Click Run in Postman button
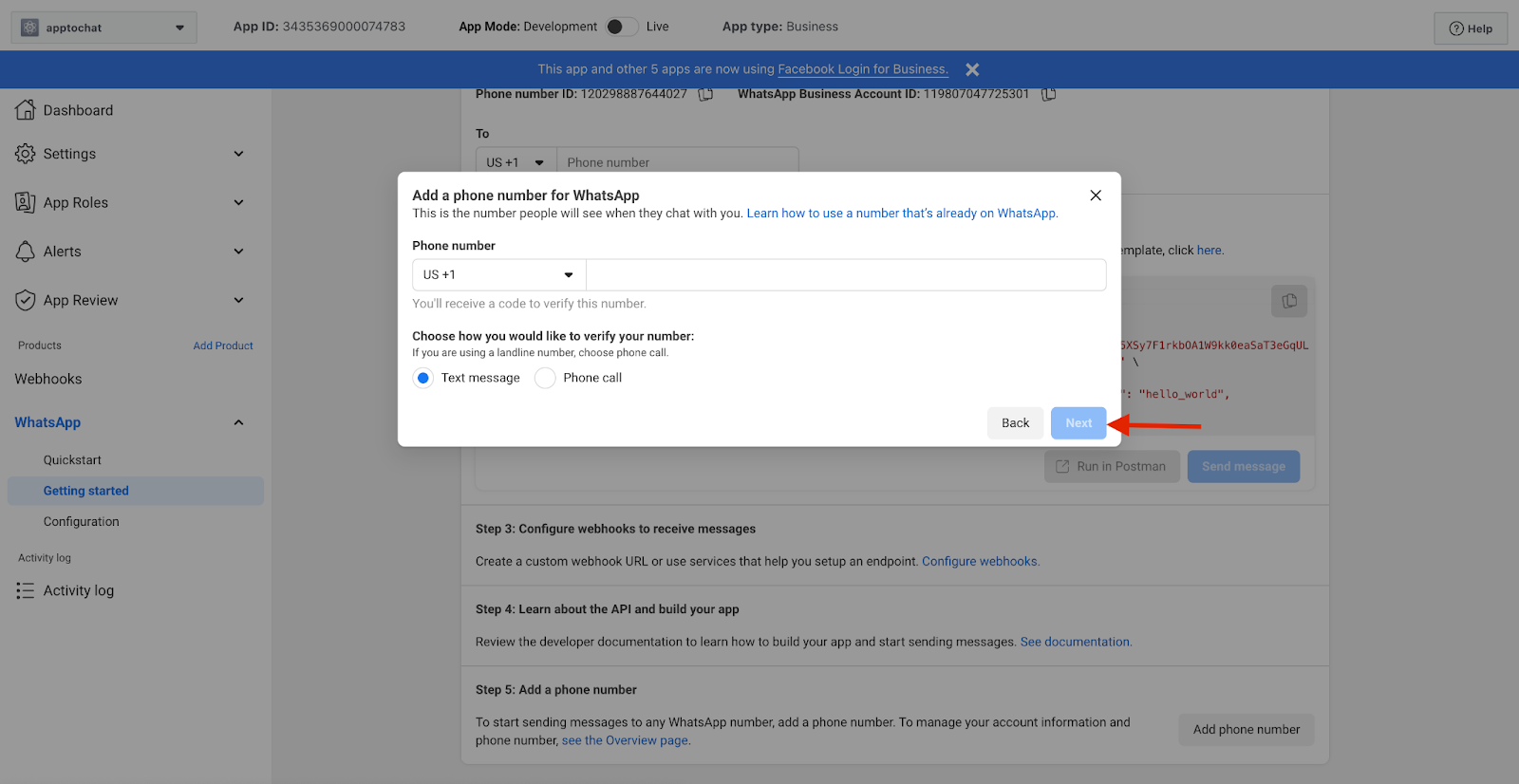This screenshot has width=1519, height=784. point(1112,466)
